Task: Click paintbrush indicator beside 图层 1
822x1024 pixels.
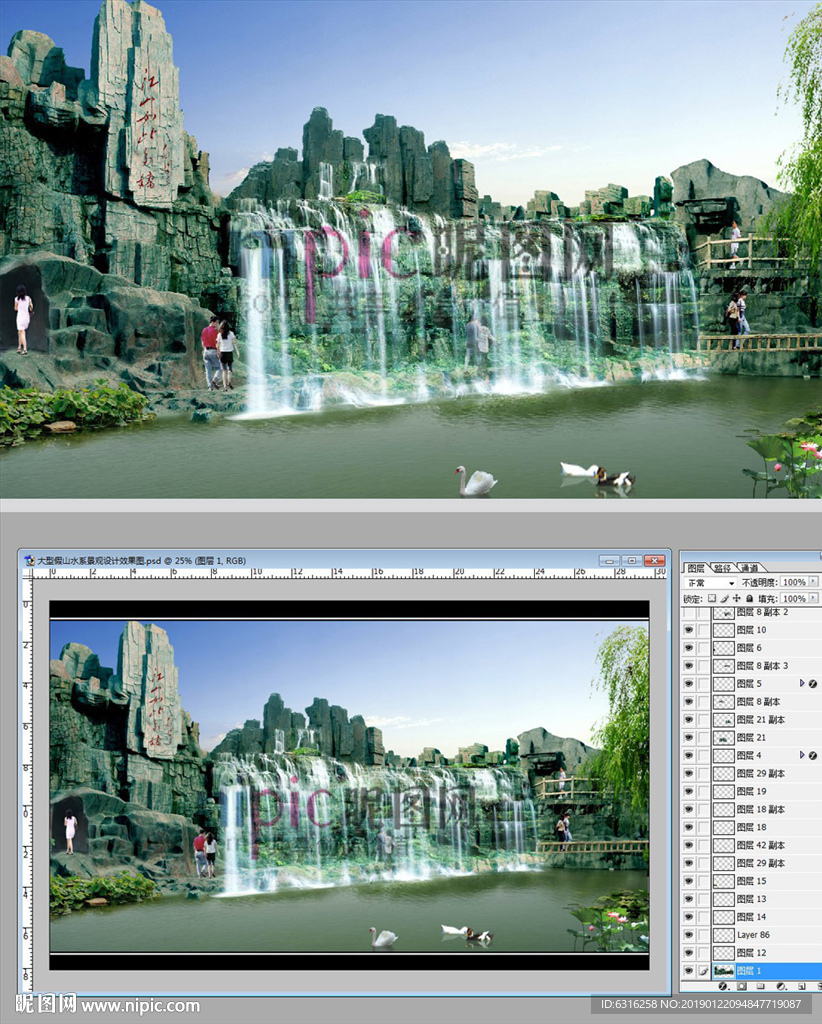Action: coord(703,971)
